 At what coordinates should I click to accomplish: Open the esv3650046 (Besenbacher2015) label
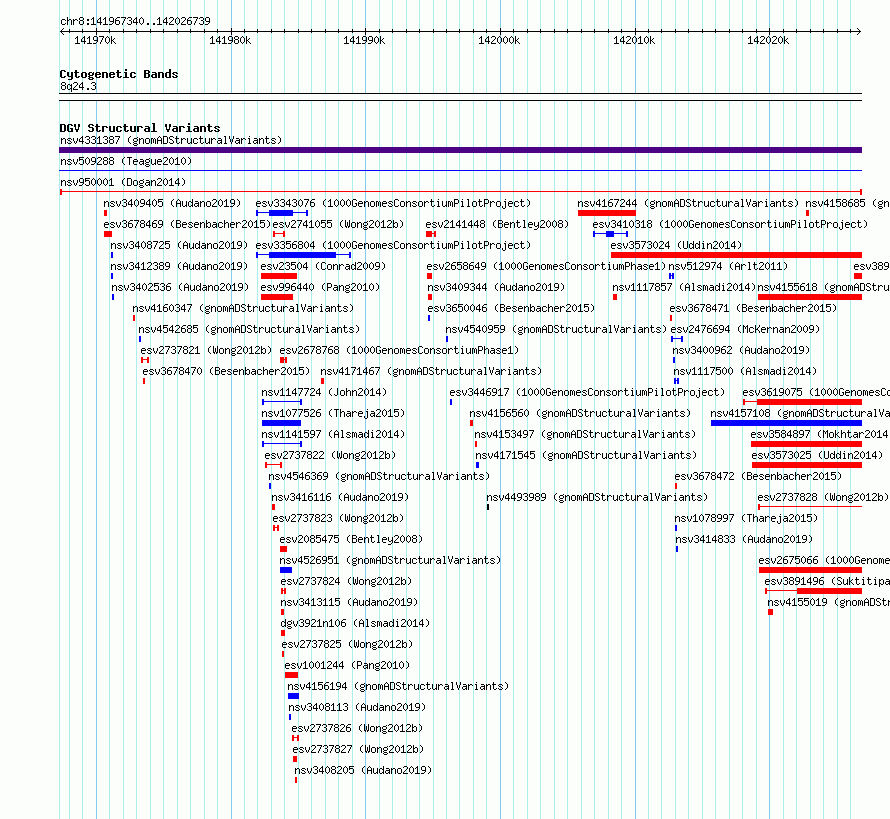click(511, 308)
